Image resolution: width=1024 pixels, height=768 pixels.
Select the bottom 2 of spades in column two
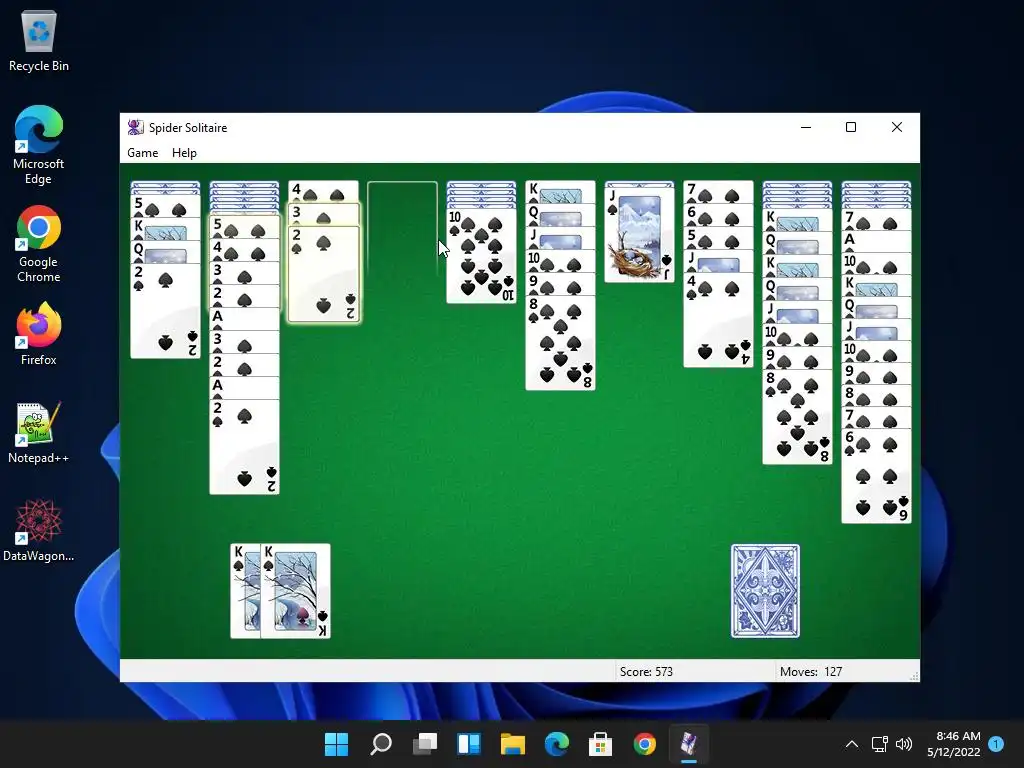point(244,447)
